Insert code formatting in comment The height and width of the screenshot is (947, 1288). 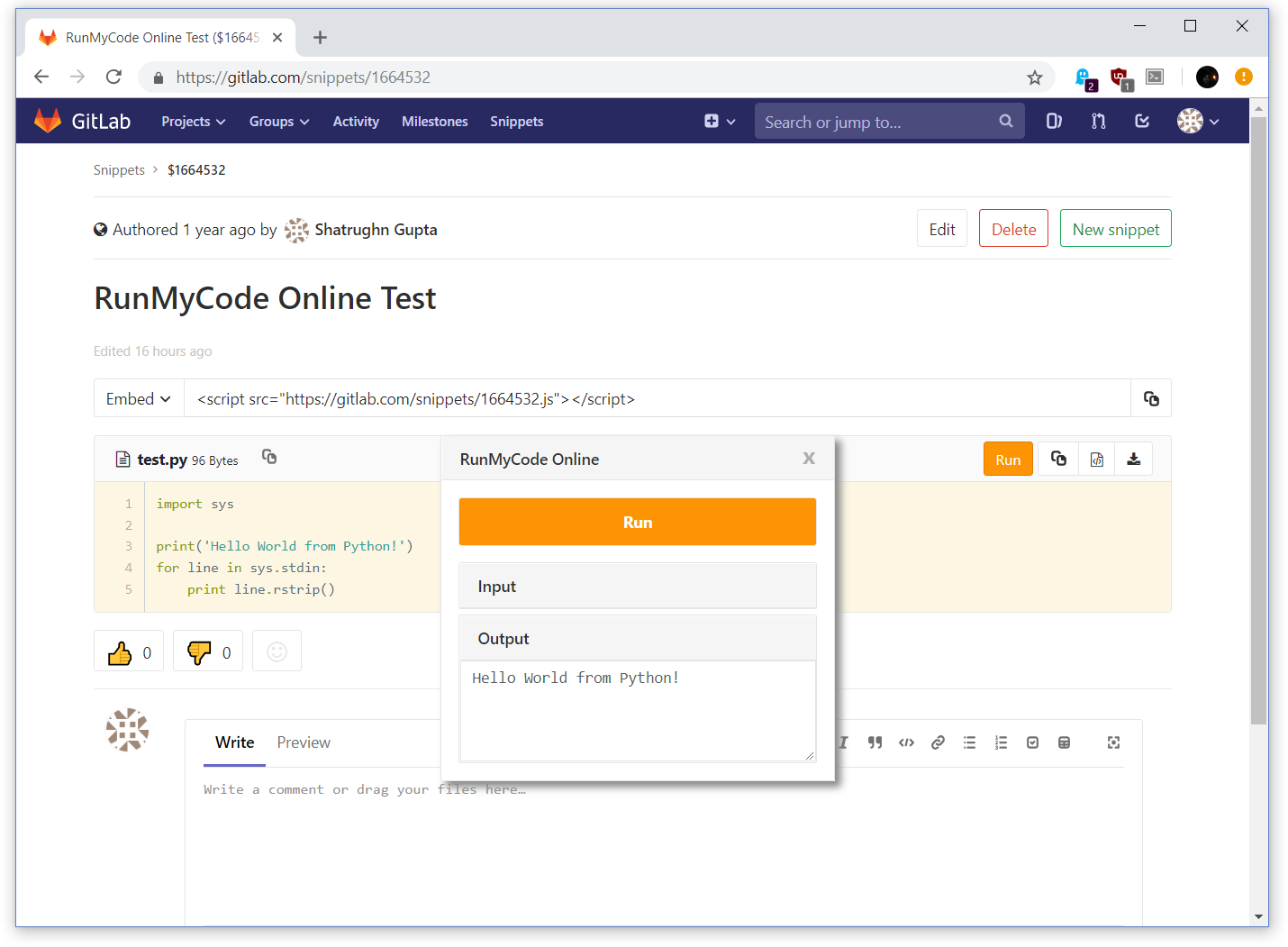click(x=906, y=742)
